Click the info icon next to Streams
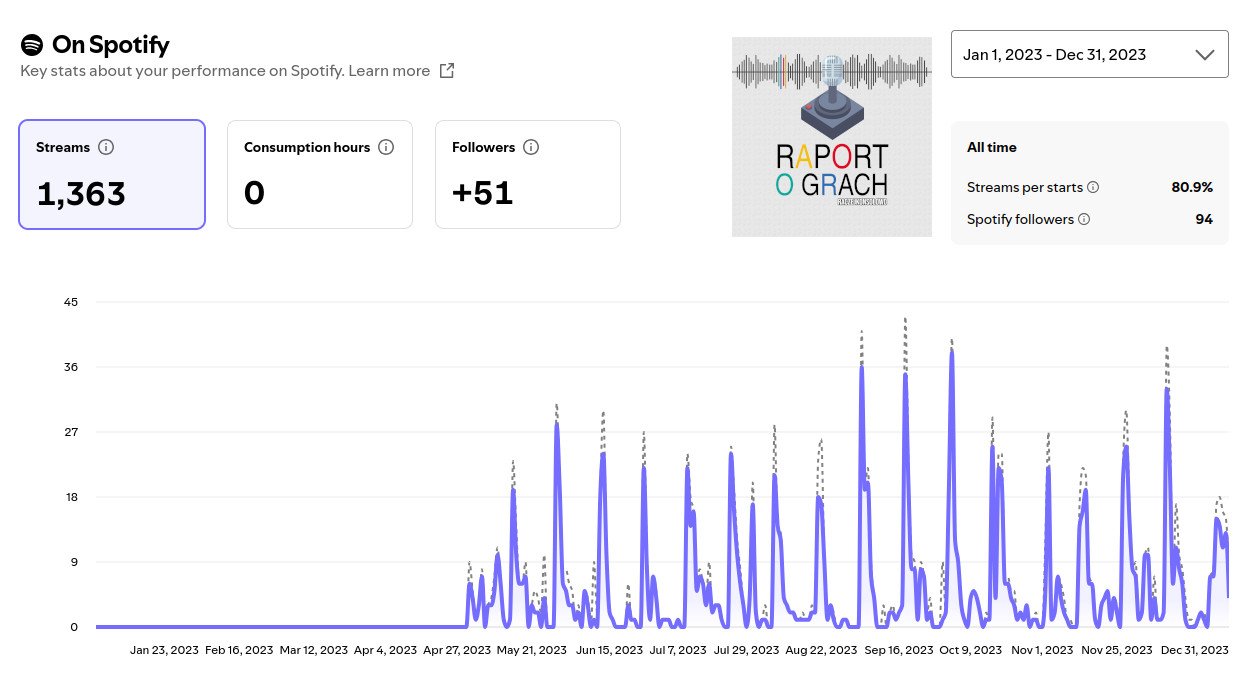 pyautogui.click(x=106, y=147)
